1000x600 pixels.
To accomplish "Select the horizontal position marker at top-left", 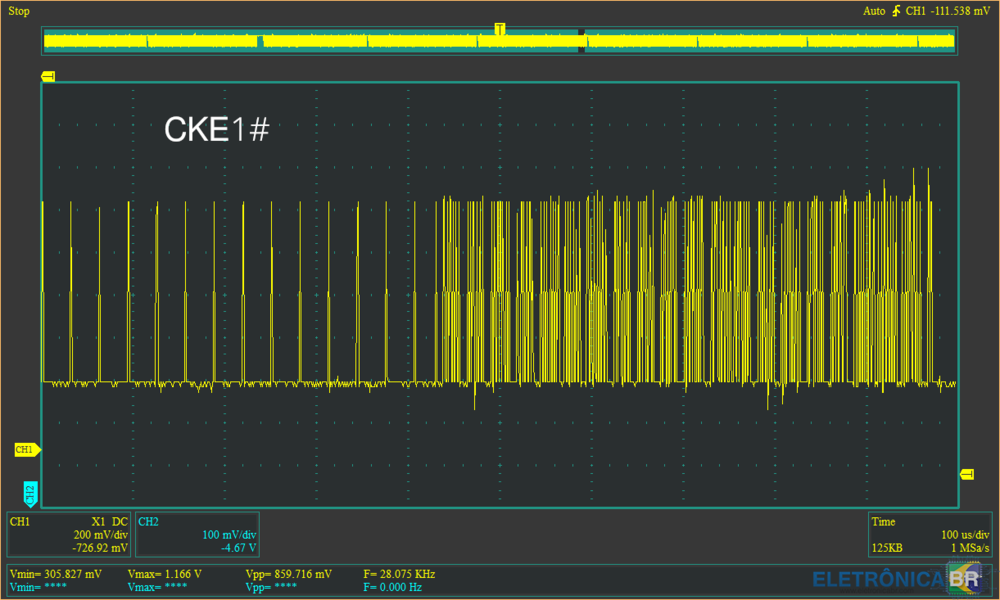I will click(47, 76).
